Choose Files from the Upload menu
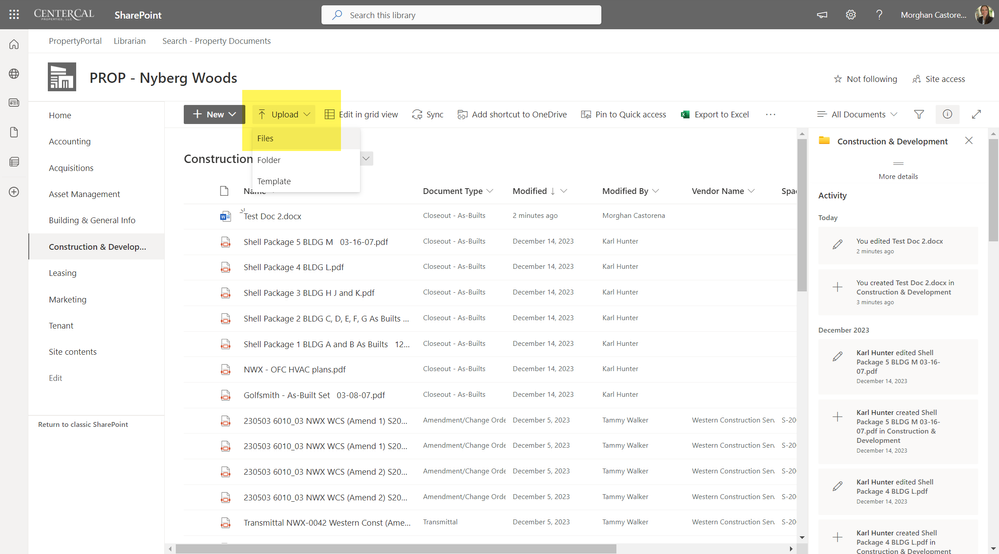The height and width of the screenshot is (554, 999). pos(306,138)
